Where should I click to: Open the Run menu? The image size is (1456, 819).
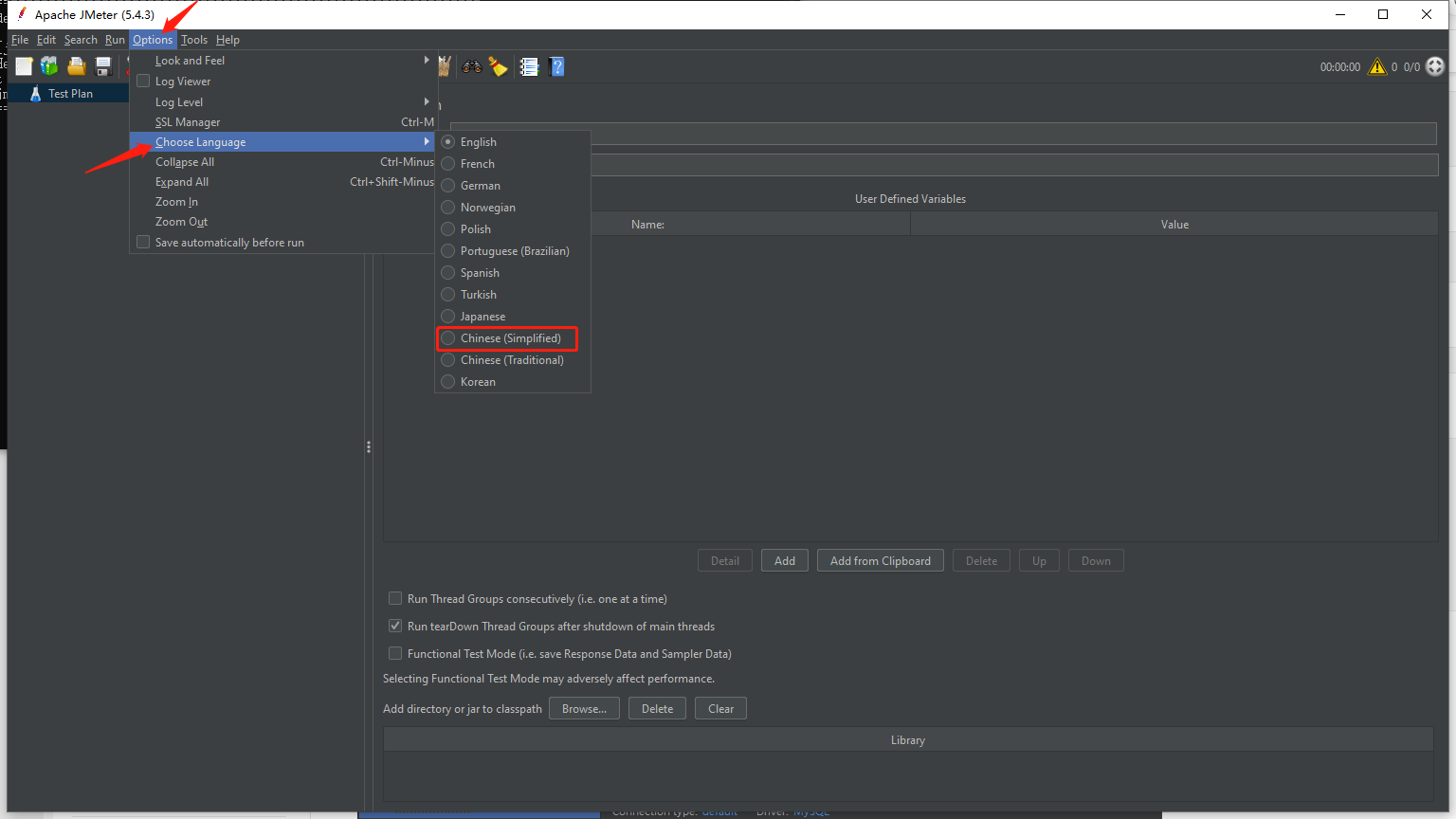[115, 40]
